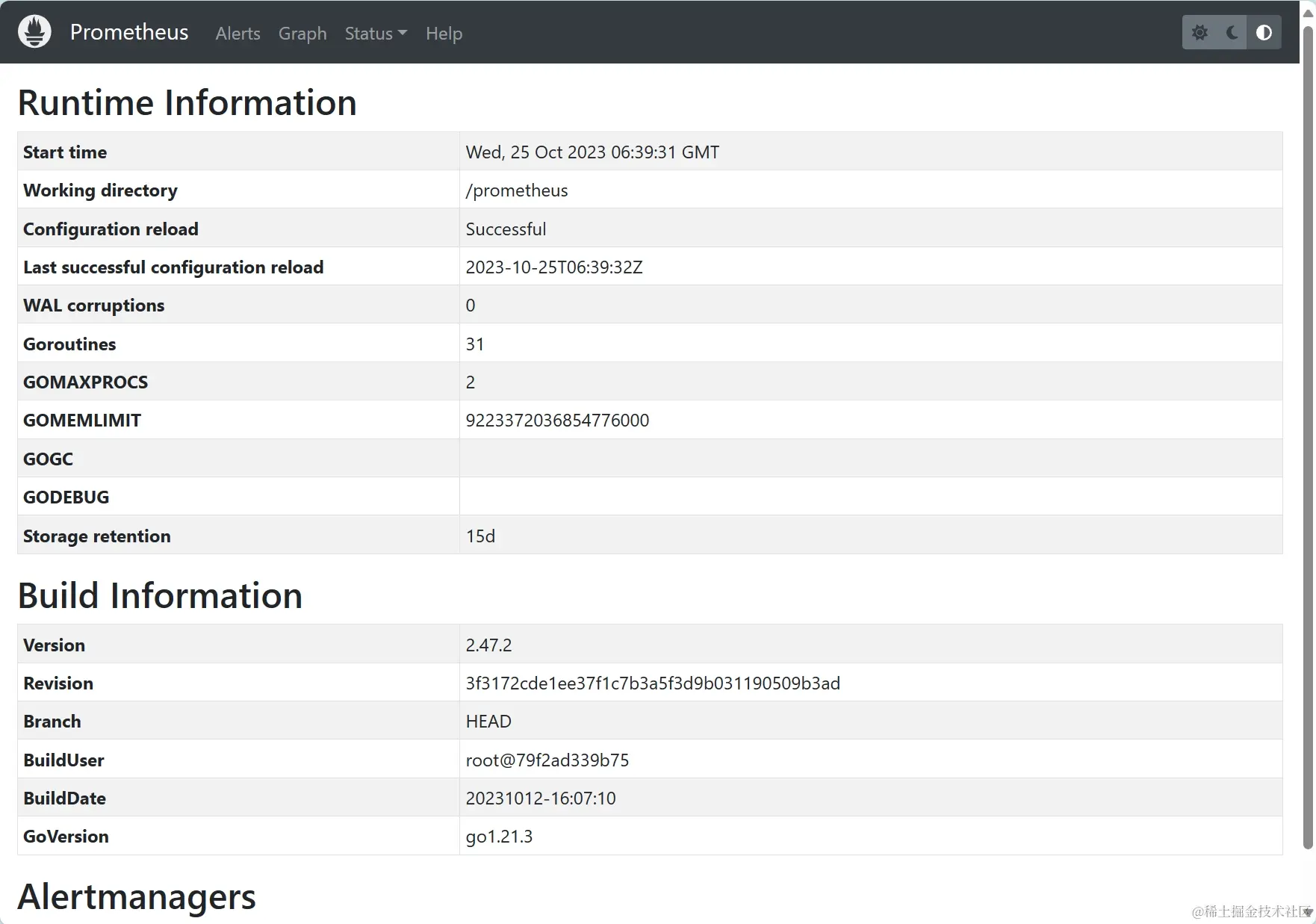Click the 'Successful' configuration reload value

click(x=506, y=229)
